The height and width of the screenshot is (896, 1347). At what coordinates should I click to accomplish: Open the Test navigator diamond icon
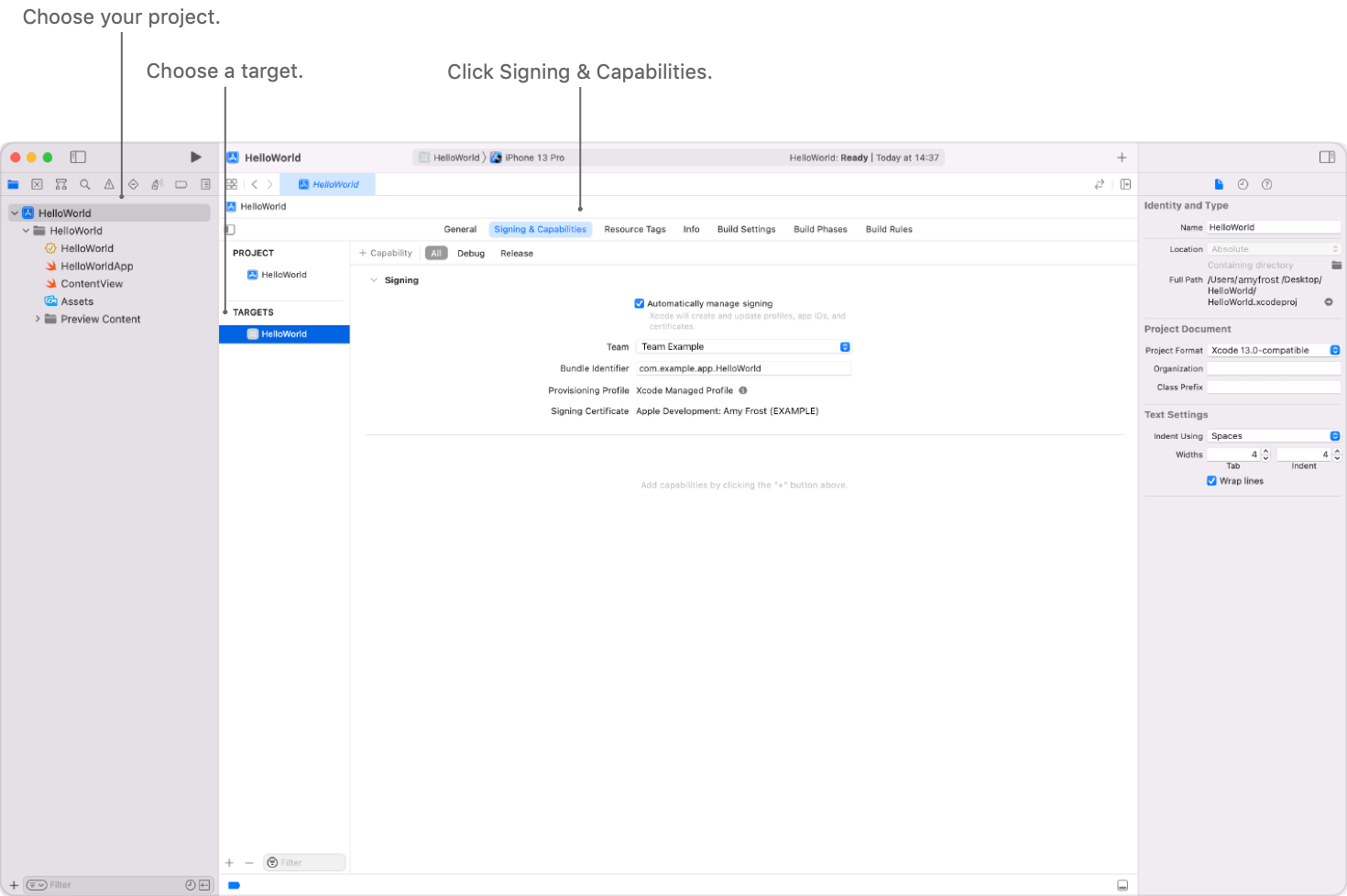[133, 184]
